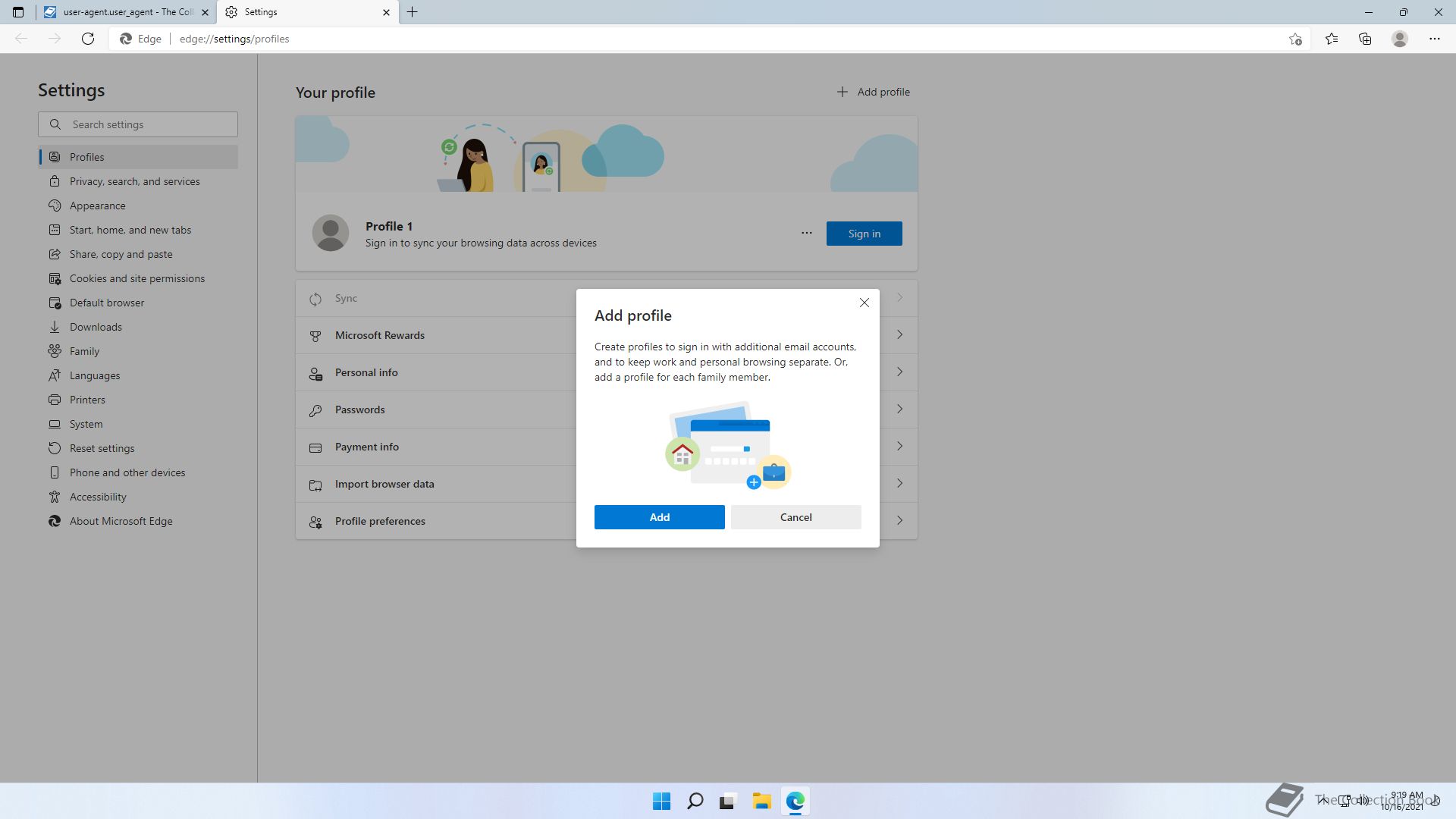Open Appearance in settings sidebar
This screenshot has width=1456, height=819.
[x=98, y=206]
